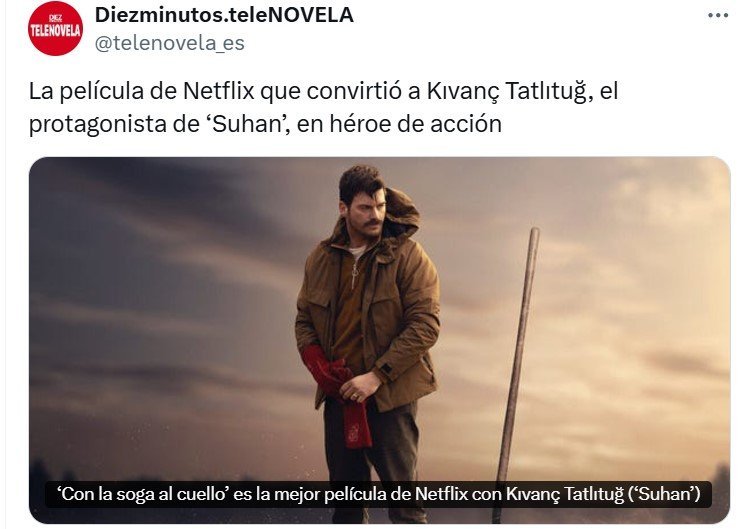Open the Diezminutos.teleNOVELA profile name
The height and width of the screenshot is (529, 746).
[x=224, y=15]
